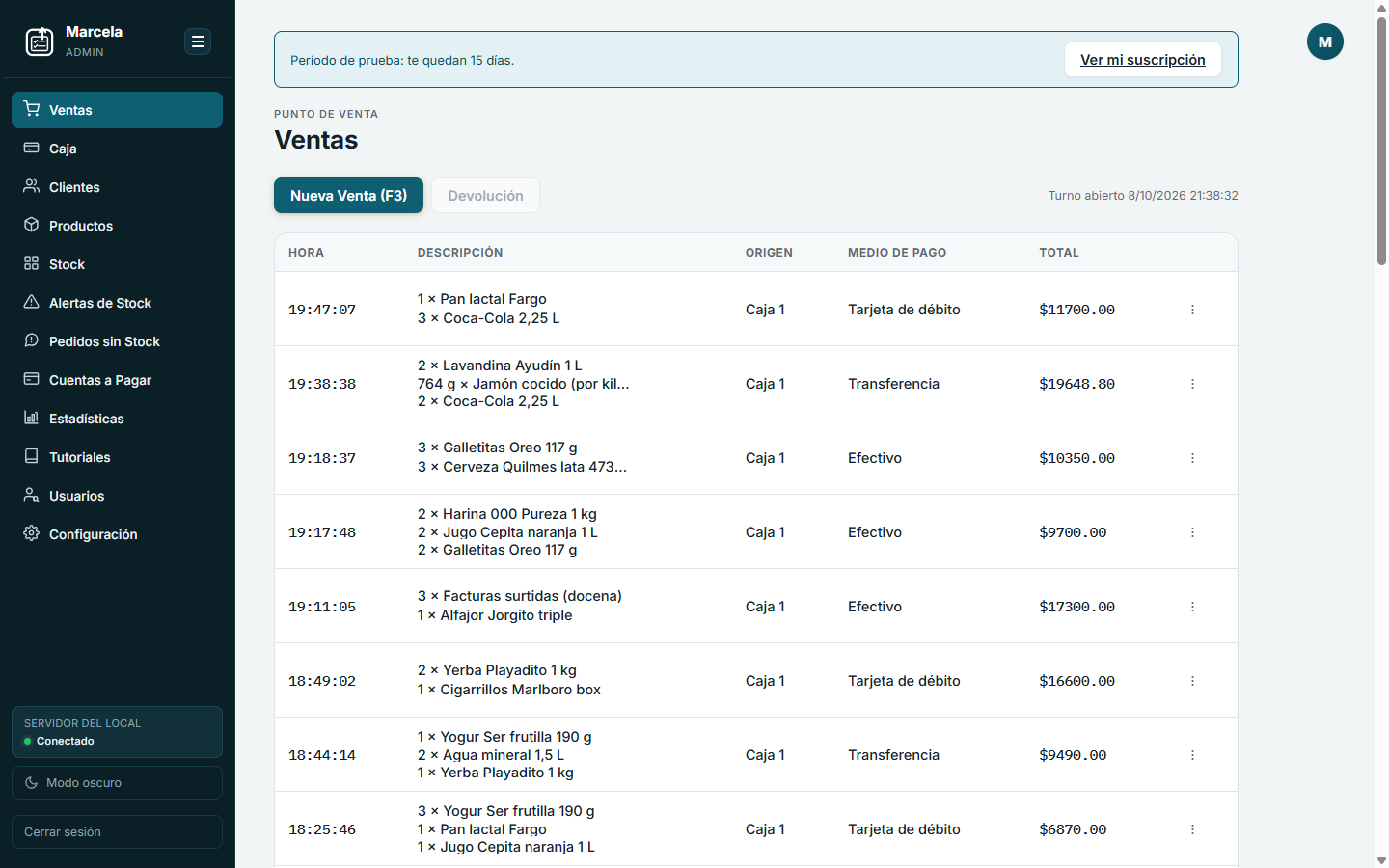The width and height of the screenshot is (1389, 868).
Task: Click the app logo icon beside Marcela
Action: click(x=40, y=41)
